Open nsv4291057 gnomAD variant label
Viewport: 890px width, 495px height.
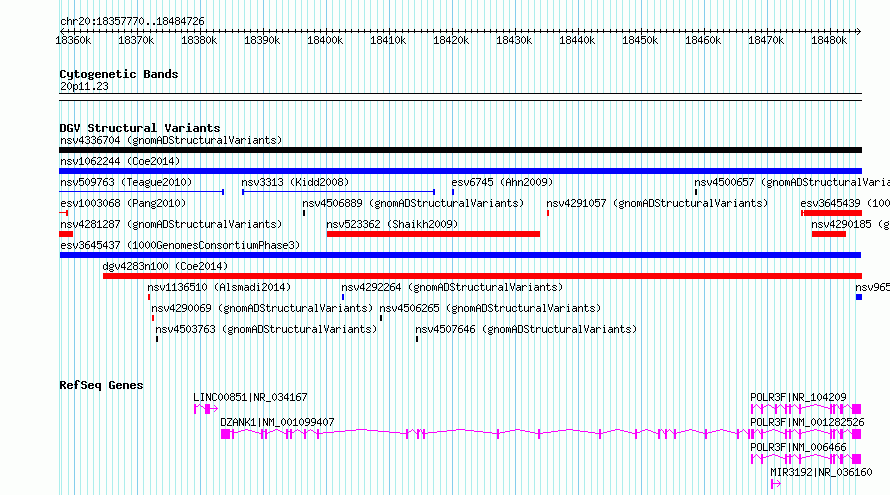tap(657, 203)
